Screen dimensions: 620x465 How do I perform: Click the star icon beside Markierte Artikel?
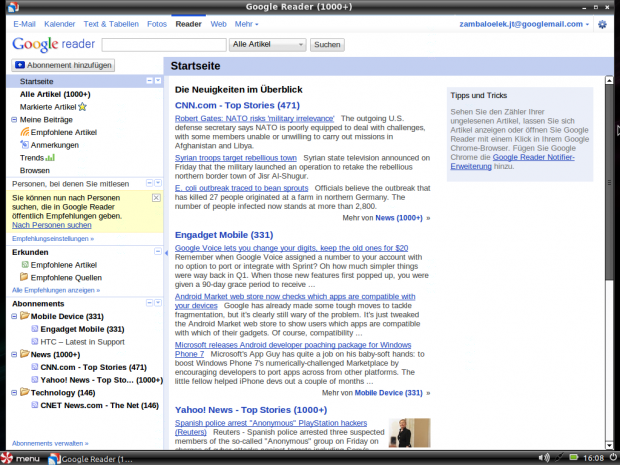pos(83,106)
